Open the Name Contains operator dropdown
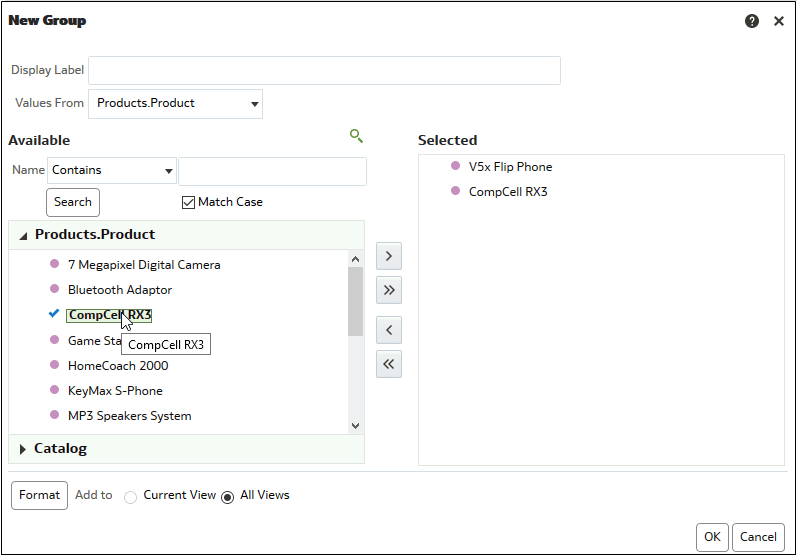 (x=168, y=171)
